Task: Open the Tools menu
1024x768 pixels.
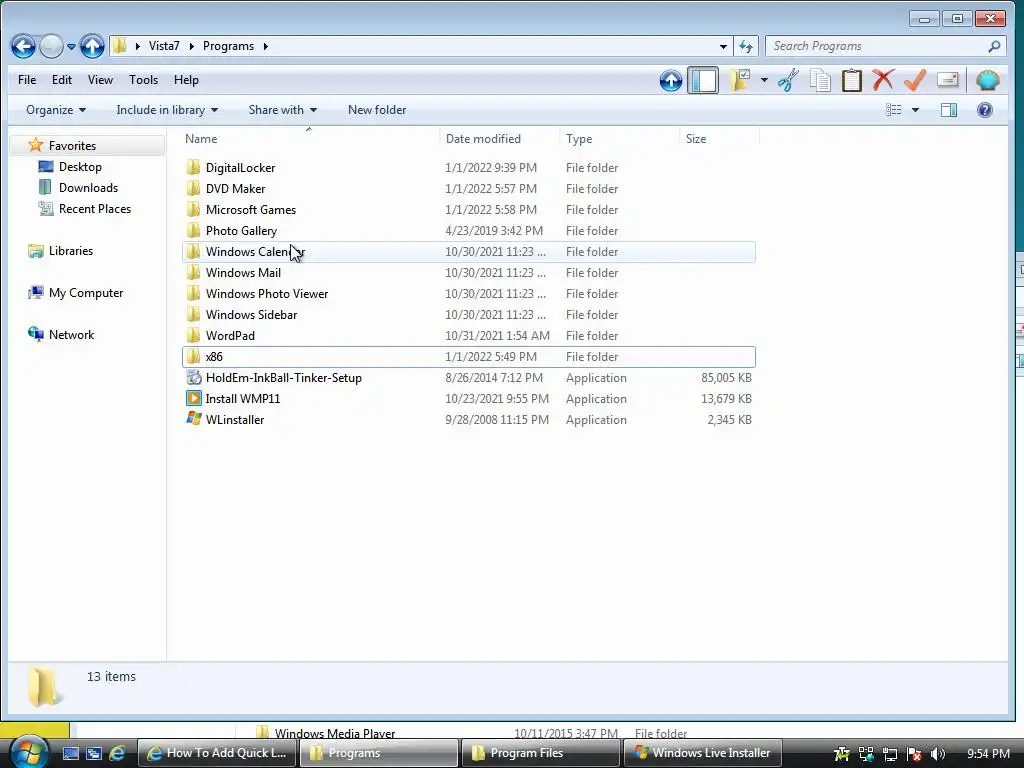Action: click(x=143, y=80)
